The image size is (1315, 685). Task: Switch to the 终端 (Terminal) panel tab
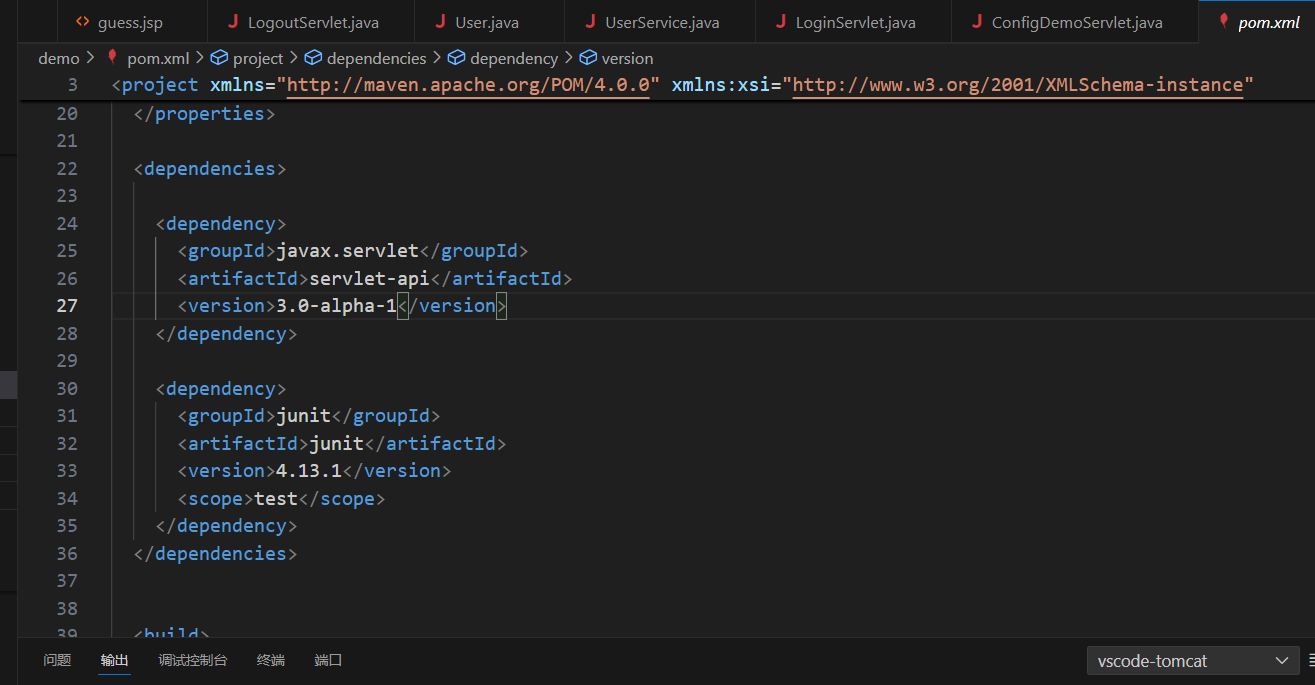(x=271, y=660)
